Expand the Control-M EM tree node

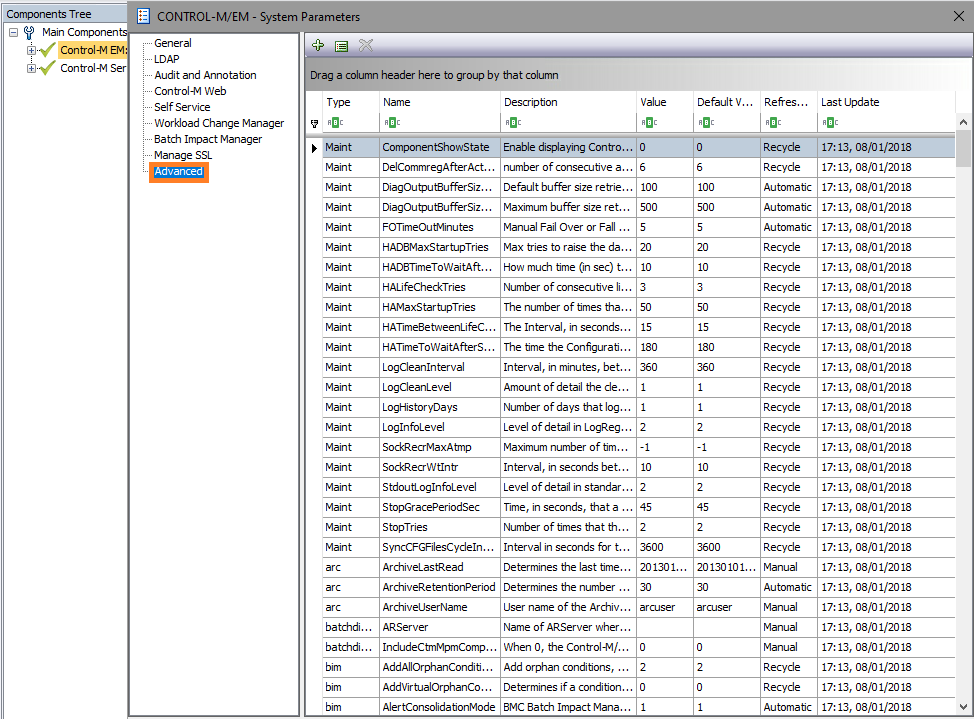pyautogui.click(x=30, y=50)
